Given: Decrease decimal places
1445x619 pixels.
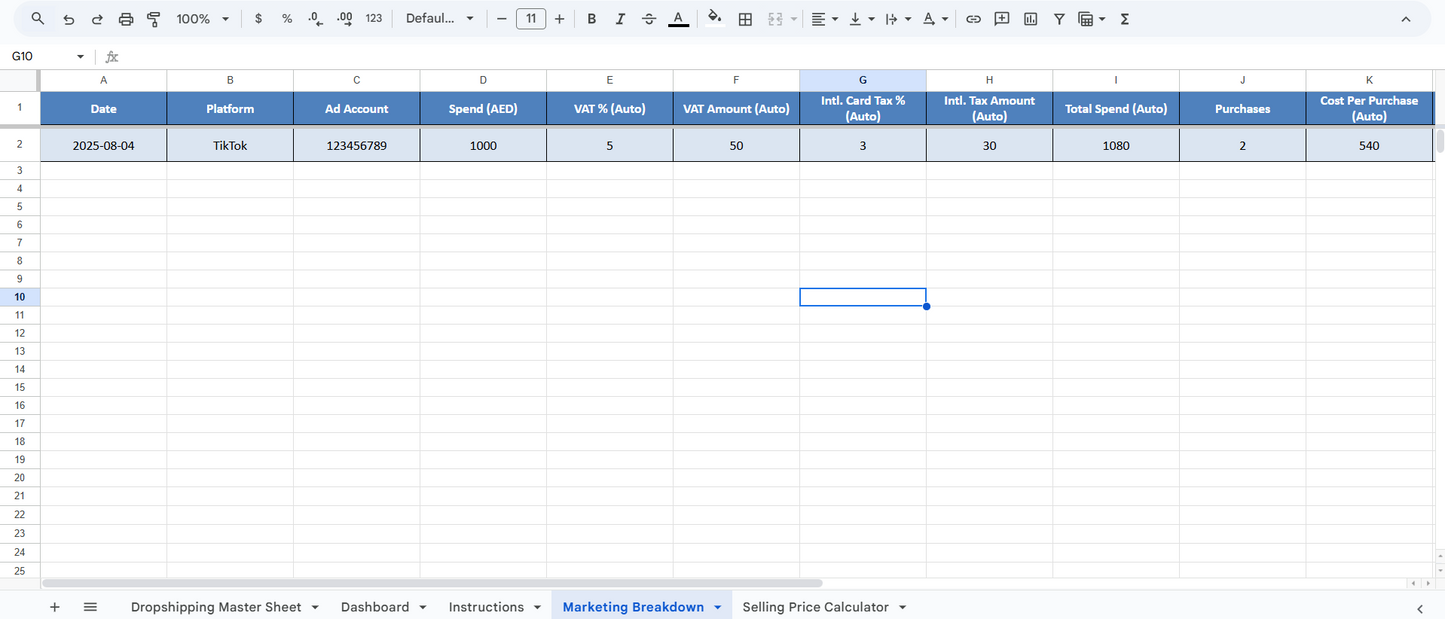Looking at the screenshot, I should [x=316, y=19].
